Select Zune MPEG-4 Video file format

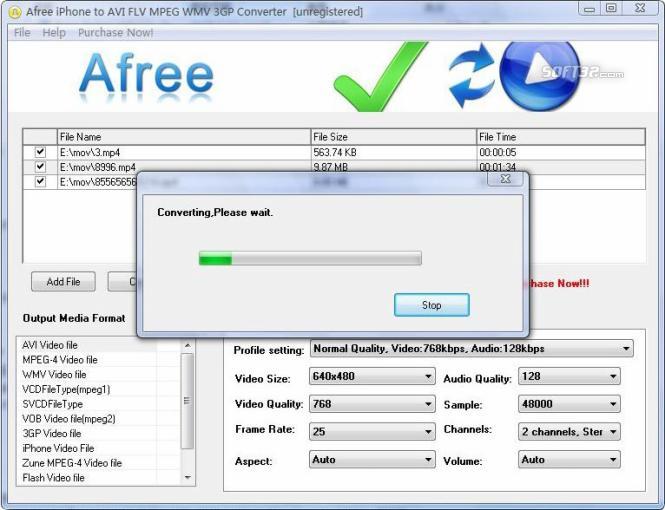click(x=72, y=463)
